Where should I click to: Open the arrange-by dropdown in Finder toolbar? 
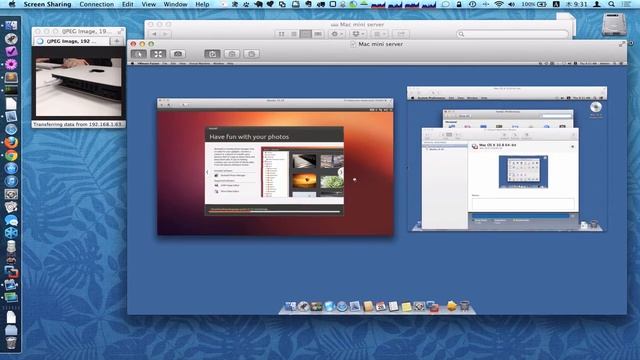pos(379,34)
